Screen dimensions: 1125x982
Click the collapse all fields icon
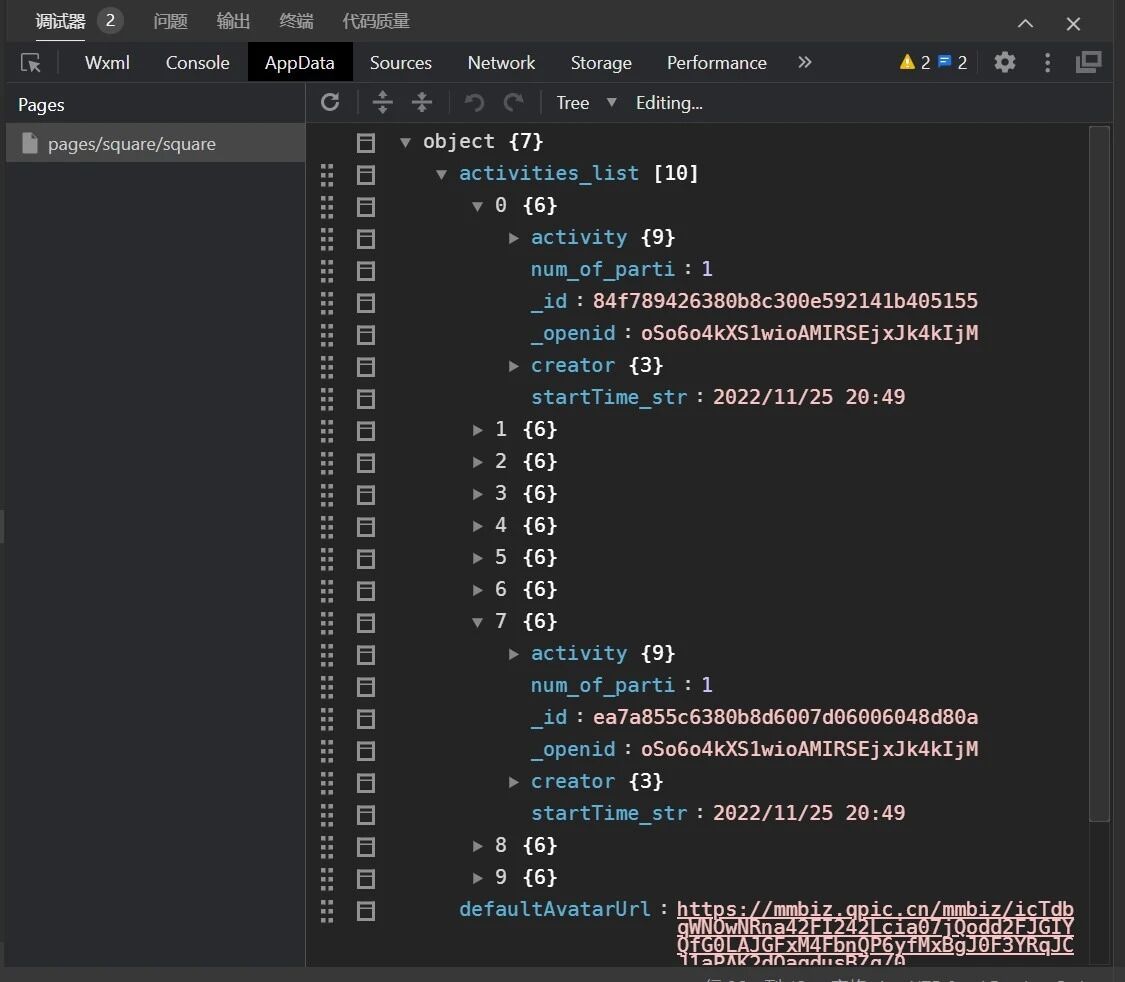pyautogui.click(x=422, y=102)
